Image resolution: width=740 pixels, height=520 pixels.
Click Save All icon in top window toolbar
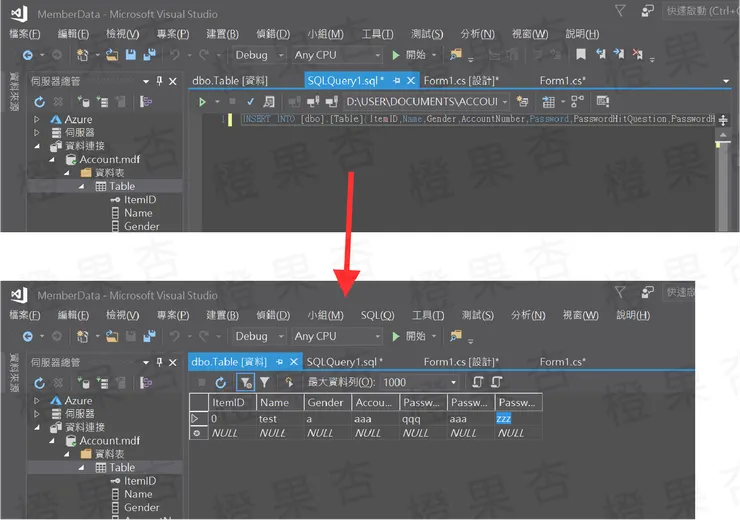point(150,55)
